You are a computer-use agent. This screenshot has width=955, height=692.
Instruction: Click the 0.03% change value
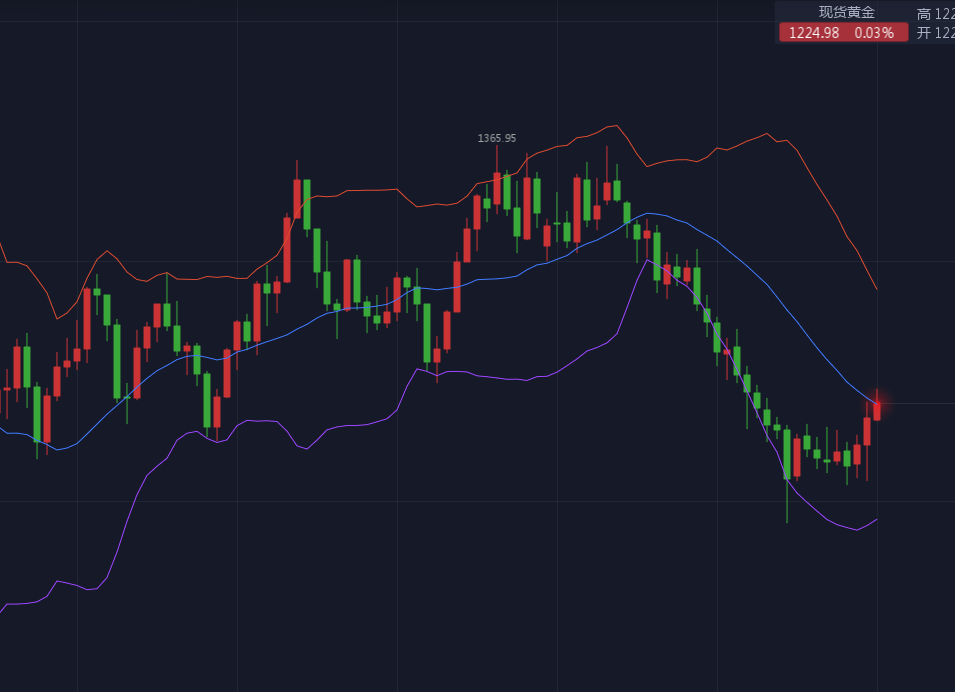(874, 33)
